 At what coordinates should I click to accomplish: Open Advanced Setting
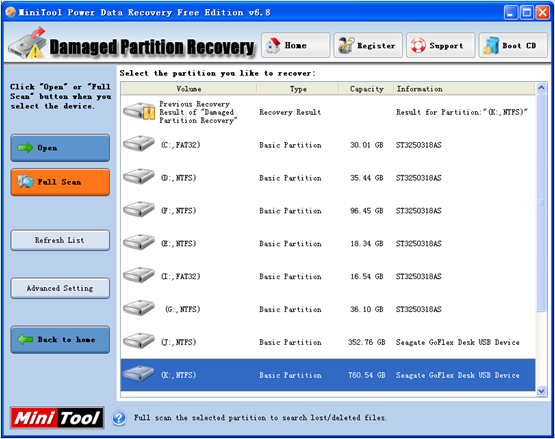(60, 288)
